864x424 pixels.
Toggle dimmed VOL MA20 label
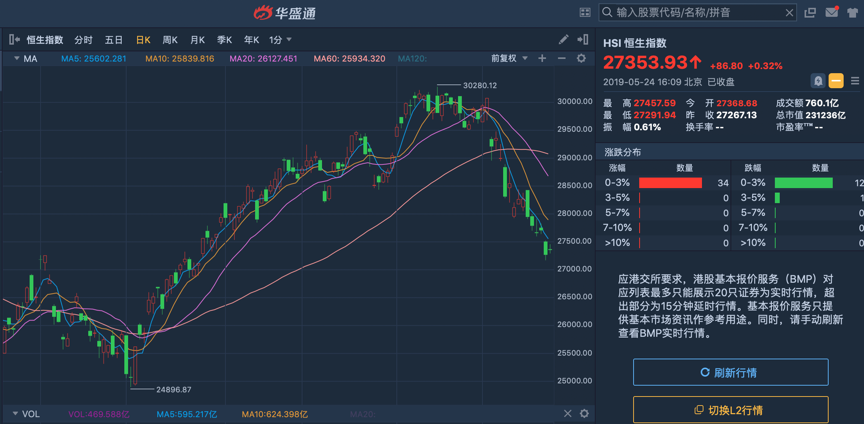tap(365, 414)
